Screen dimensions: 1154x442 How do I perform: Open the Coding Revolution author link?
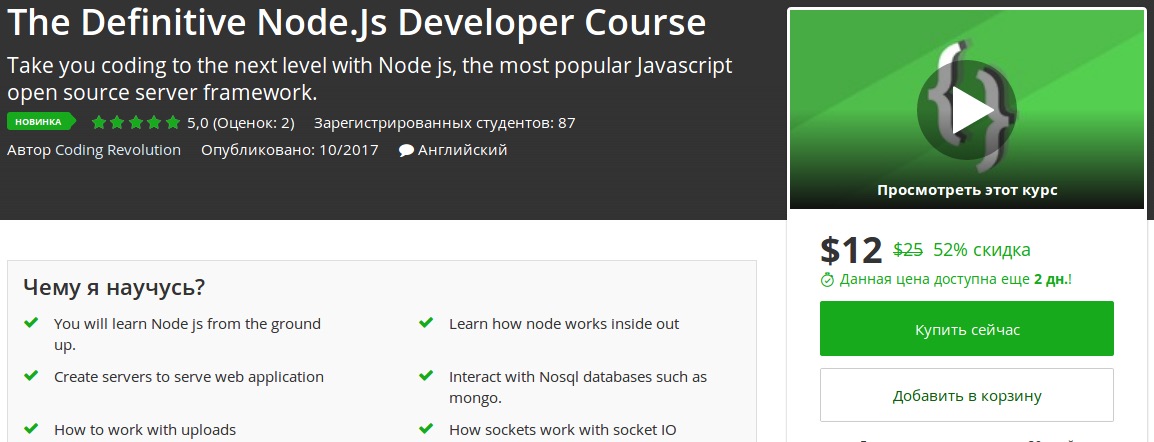(118, 150)
